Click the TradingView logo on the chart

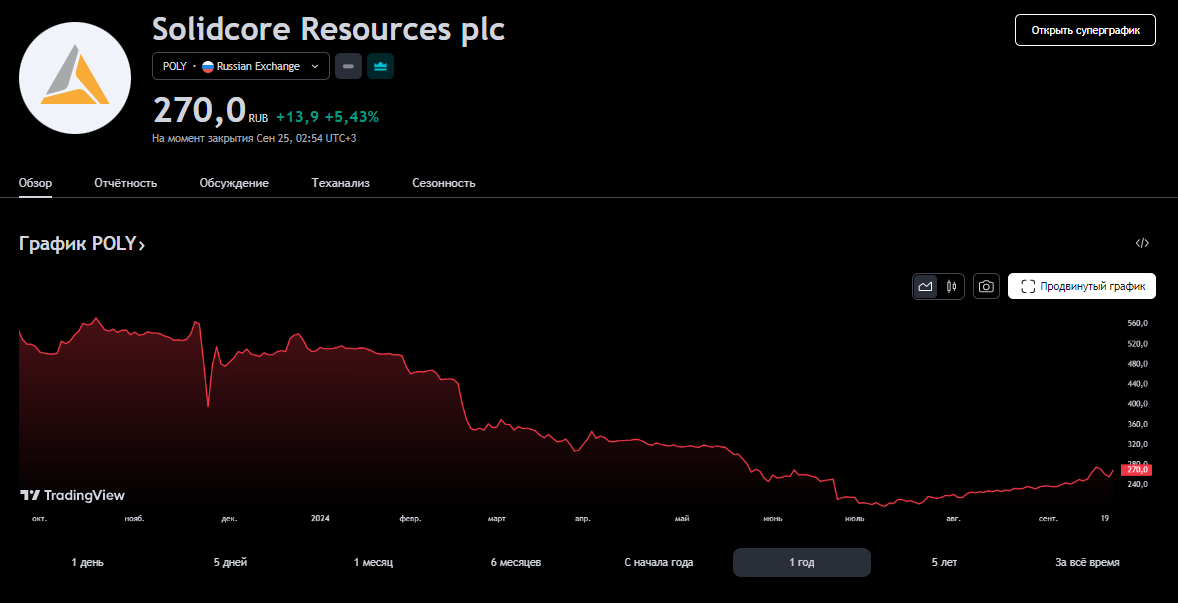(x=72, y=495)
